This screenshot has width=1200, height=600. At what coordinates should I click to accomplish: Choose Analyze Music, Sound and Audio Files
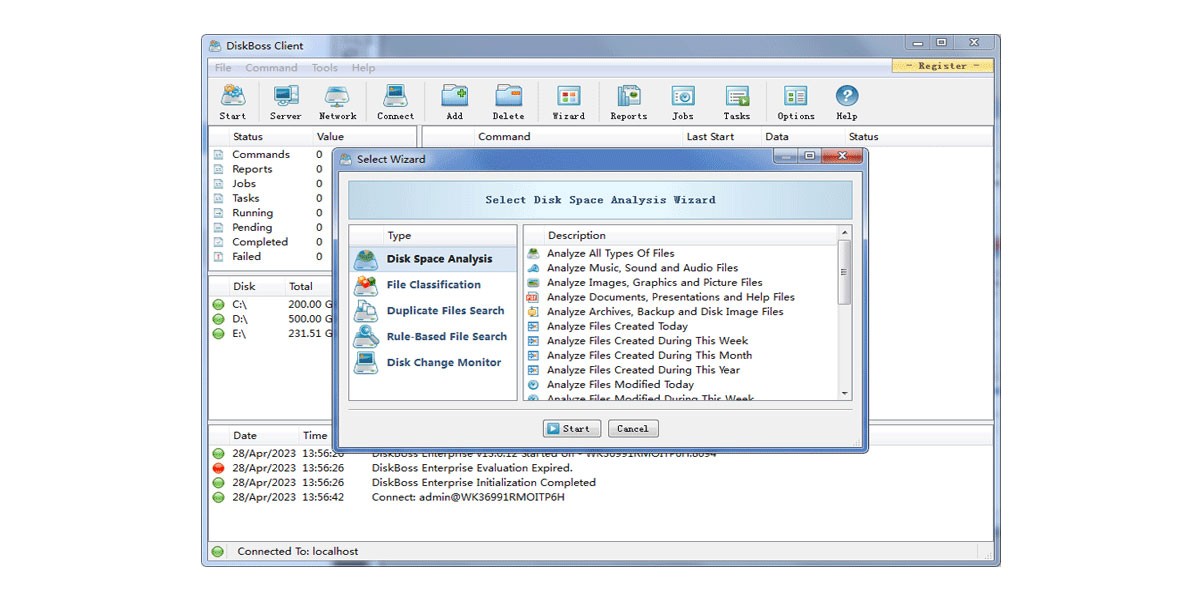point(642,268)
